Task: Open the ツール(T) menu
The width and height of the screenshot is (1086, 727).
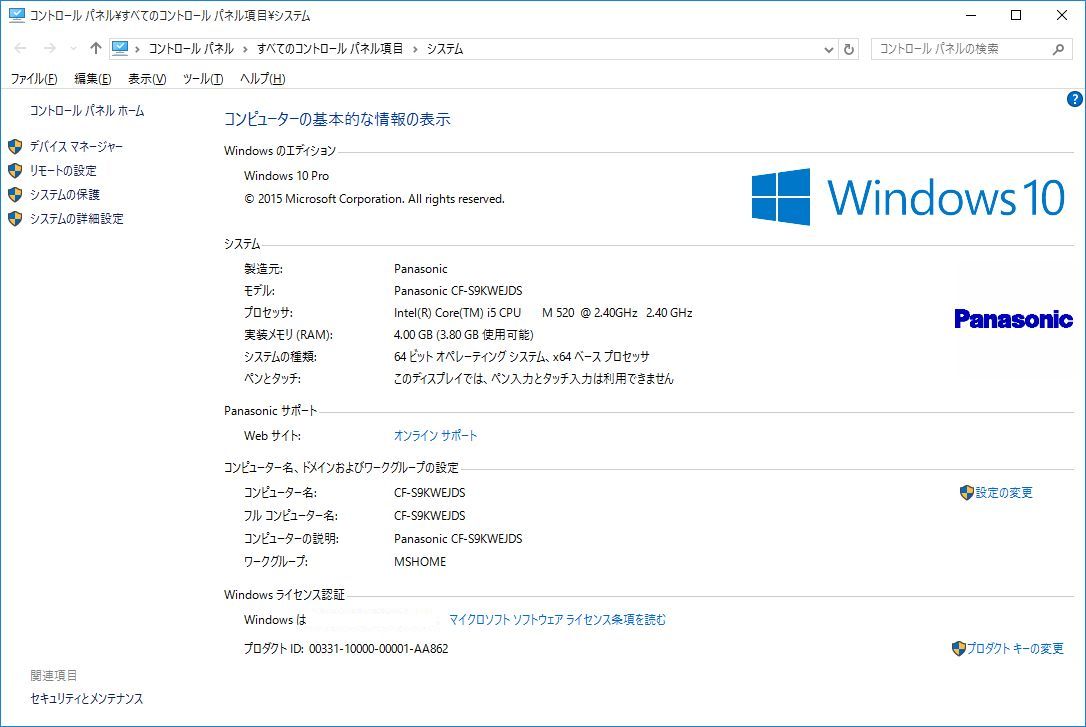Action: click(x=202, y=79)
